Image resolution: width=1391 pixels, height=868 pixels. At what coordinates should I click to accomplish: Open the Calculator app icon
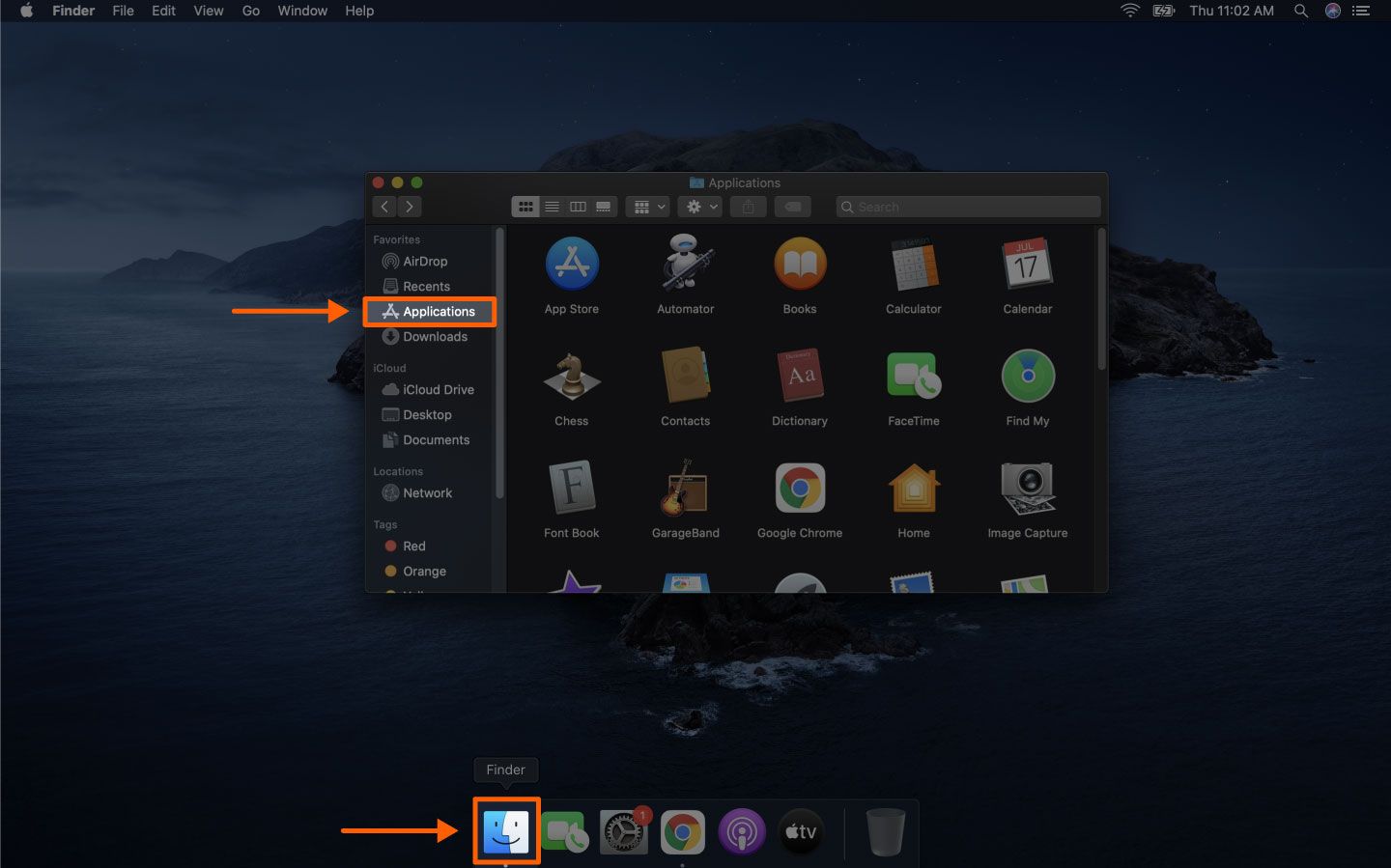[914, 264]
